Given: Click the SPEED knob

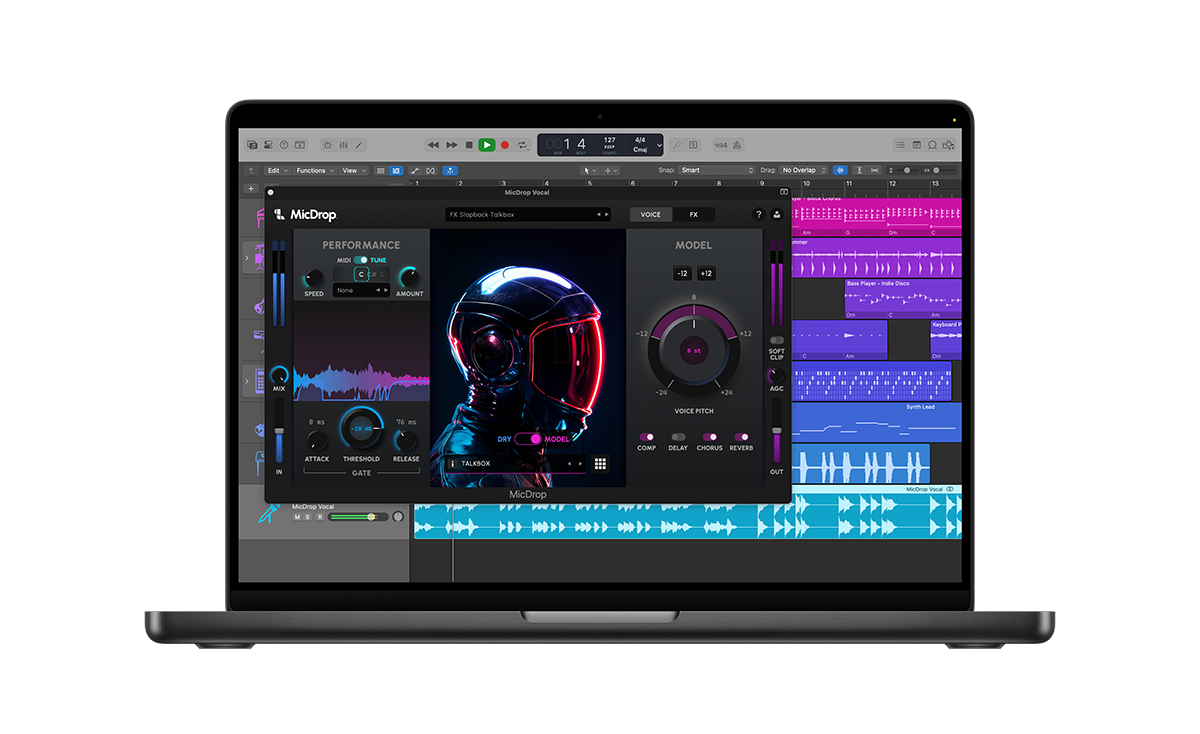Looking at the screenshot, I should click(314, 278).
